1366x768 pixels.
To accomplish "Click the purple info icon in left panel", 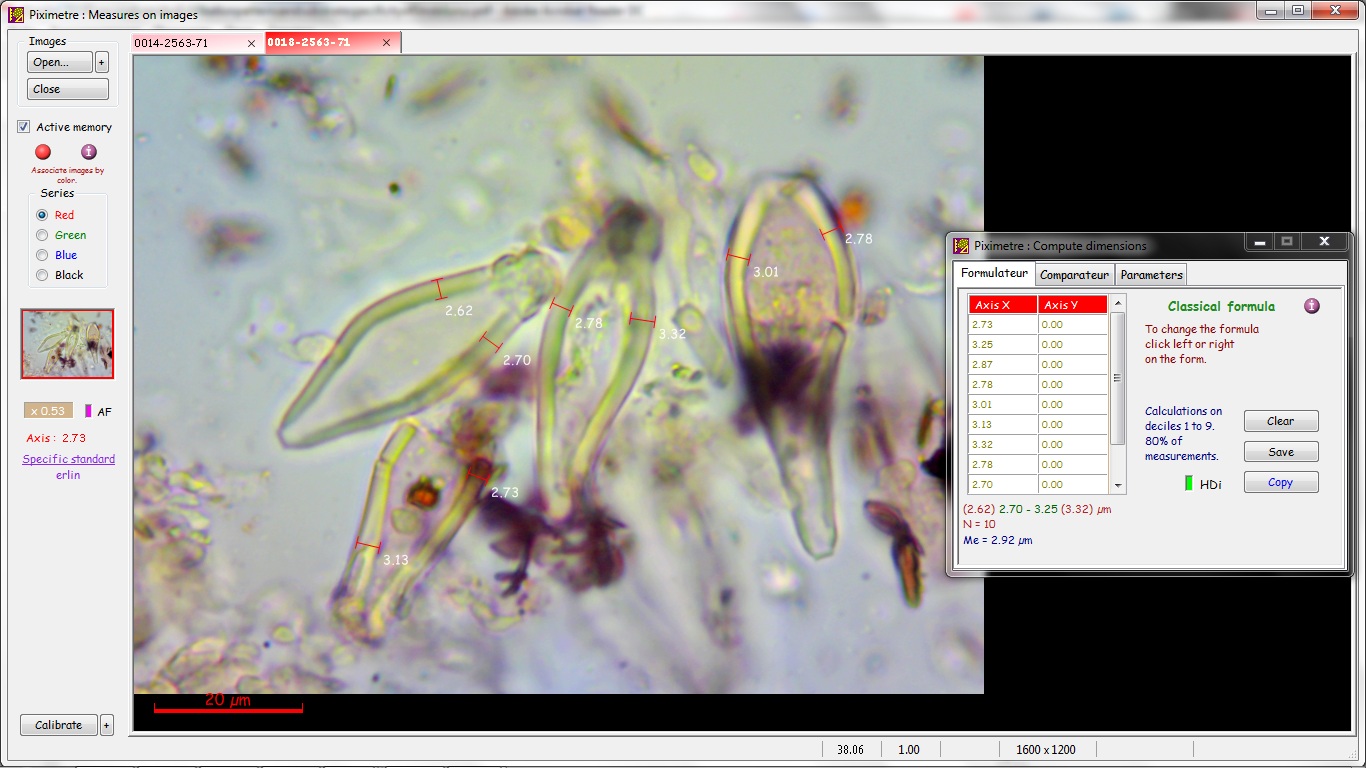I will (x=89, y=152).
